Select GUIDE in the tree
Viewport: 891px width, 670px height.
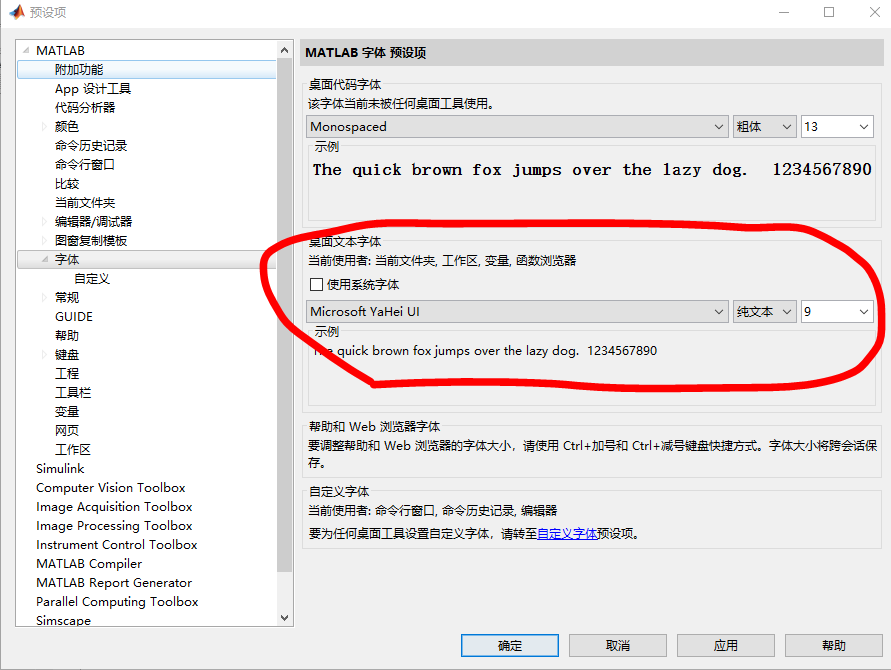point(74,317)
